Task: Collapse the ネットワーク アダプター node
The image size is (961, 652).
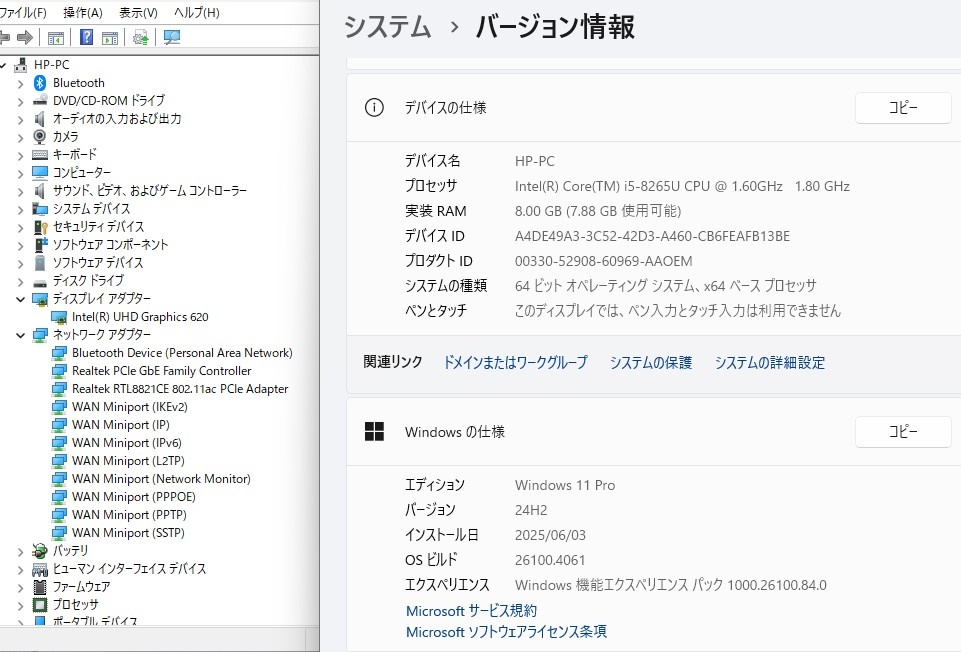Action: [x=20, y=335]
